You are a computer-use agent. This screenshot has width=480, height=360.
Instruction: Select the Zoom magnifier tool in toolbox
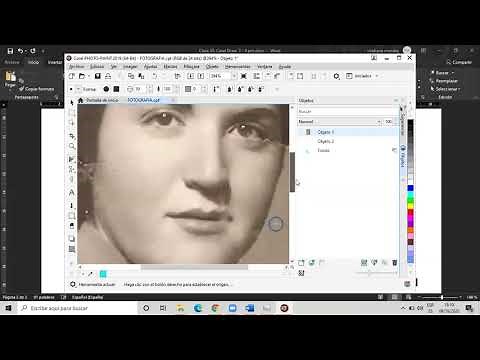[72, 146]
